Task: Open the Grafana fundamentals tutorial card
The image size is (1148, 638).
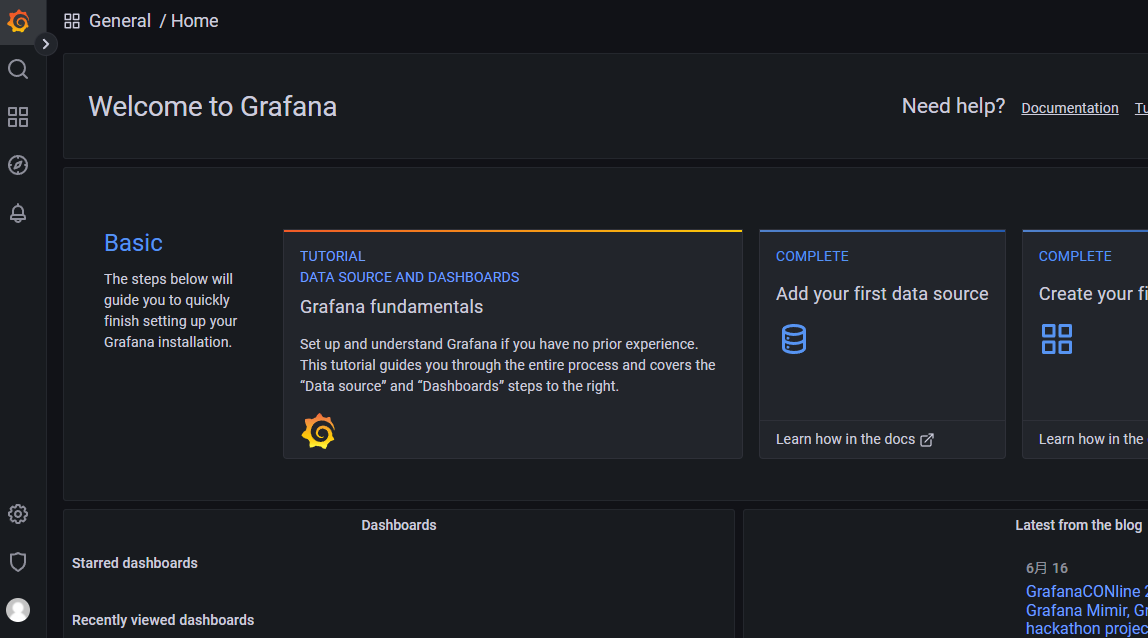Action: pyautogui.click(x=512, y=344)
